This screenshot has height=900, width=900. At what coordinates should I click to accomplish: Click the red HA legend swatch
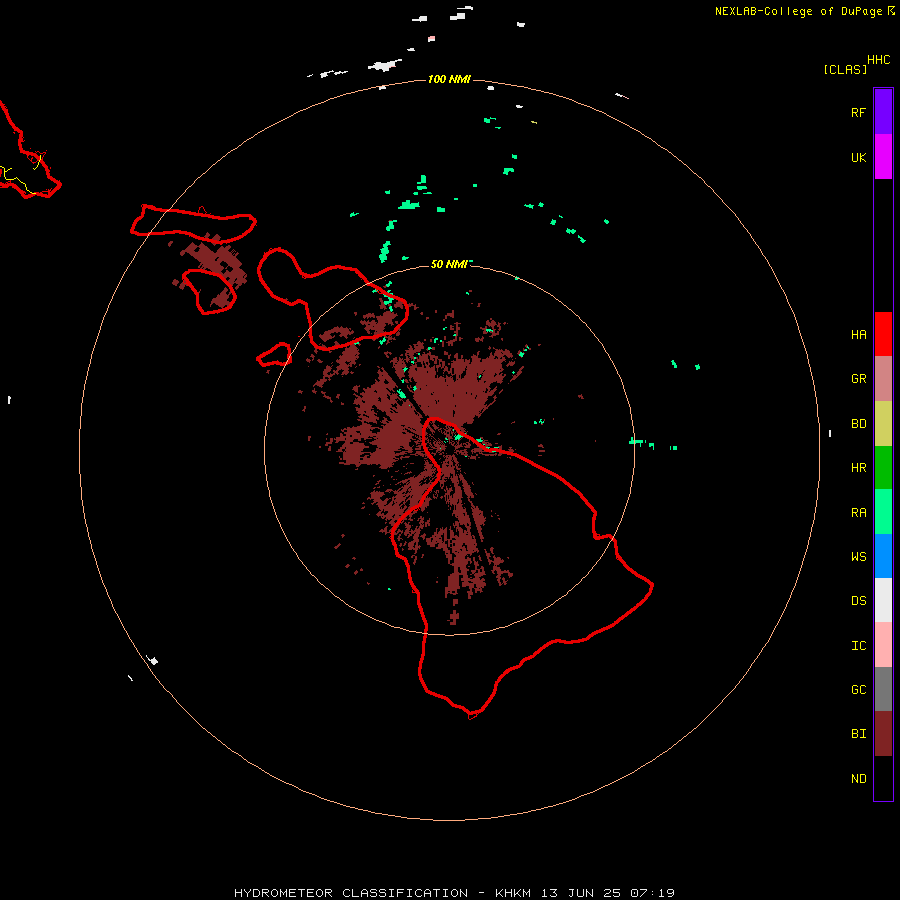click(x=883, y=334)
